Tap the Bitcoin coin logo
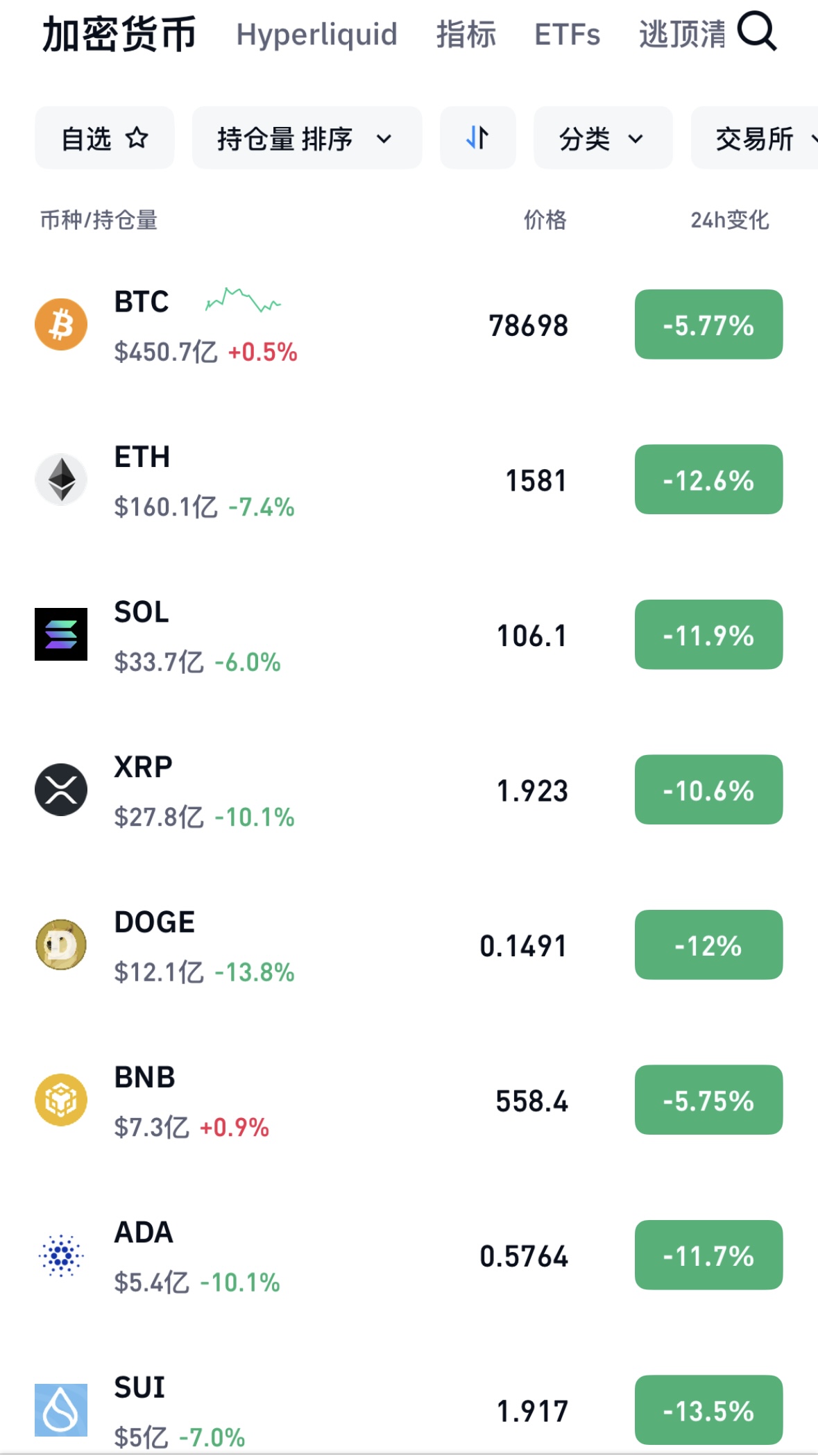This screenshot has height=1456, width=818. click(61, 325)
